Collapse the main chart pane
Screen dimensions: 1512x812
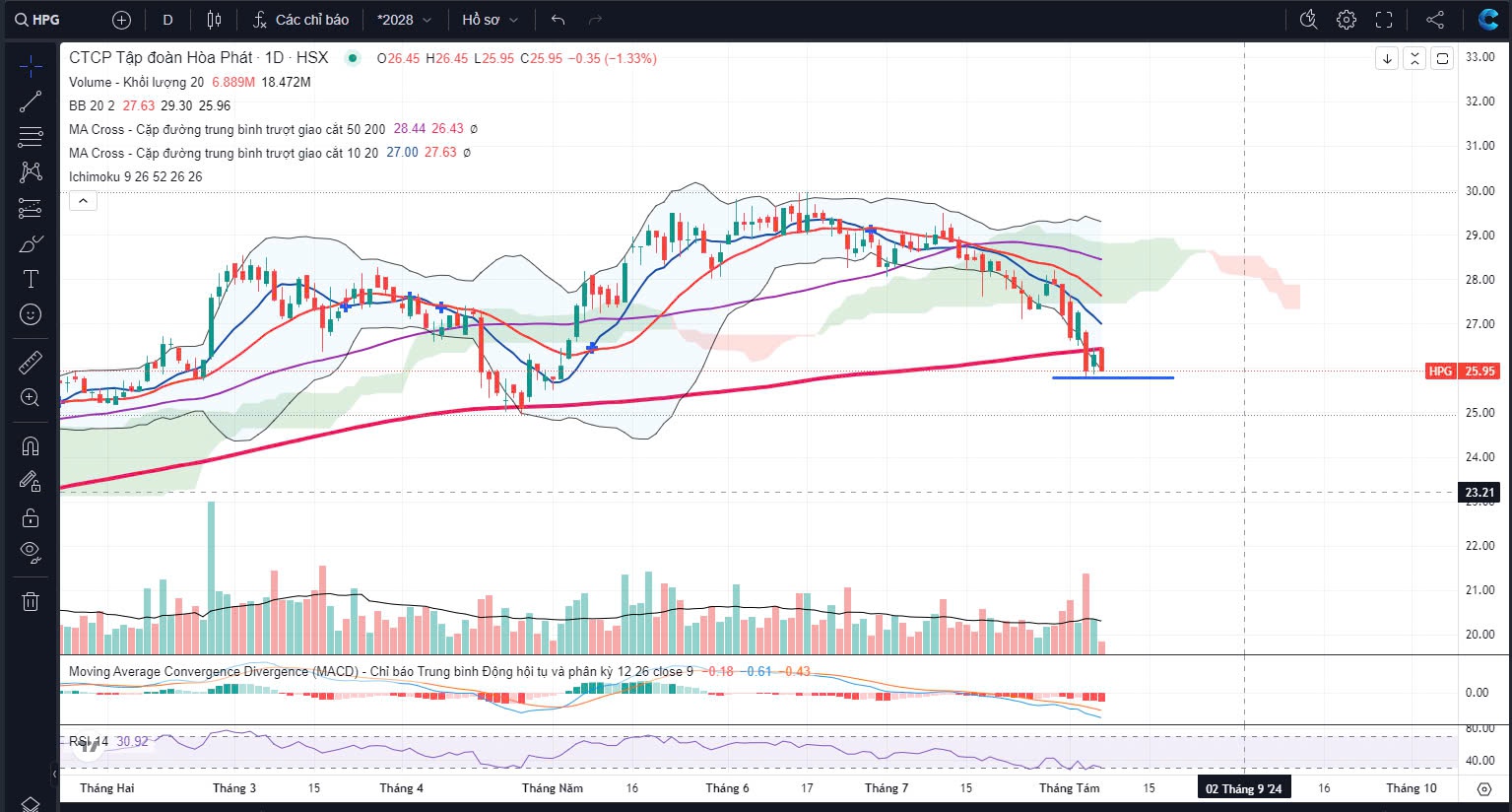tap(1414, 58)
